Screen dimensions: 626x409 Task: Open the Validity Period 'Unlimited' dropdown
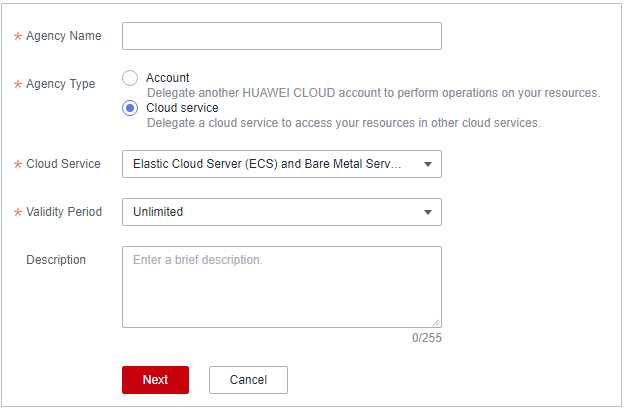(x=270, y=212)
